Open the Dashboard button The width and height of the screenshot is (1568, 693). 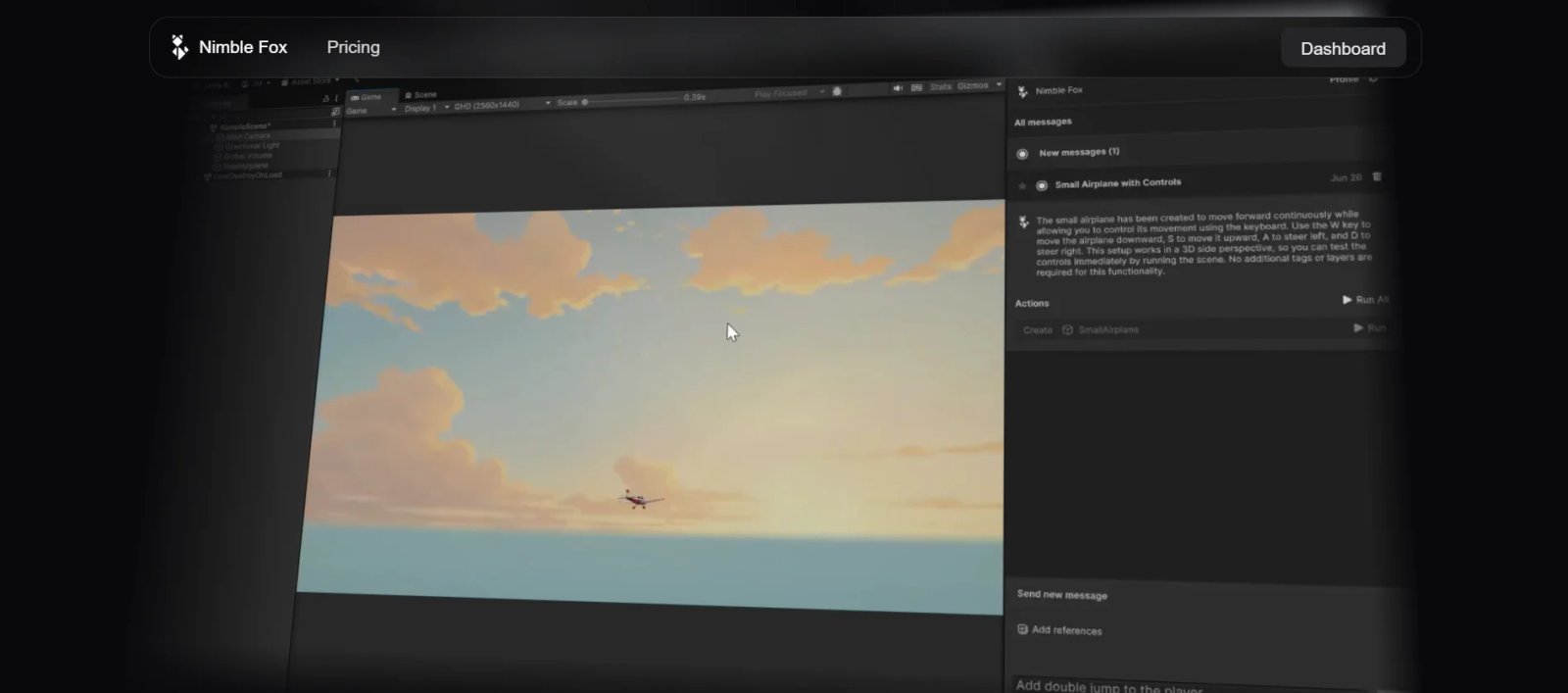pos(1343,48)
